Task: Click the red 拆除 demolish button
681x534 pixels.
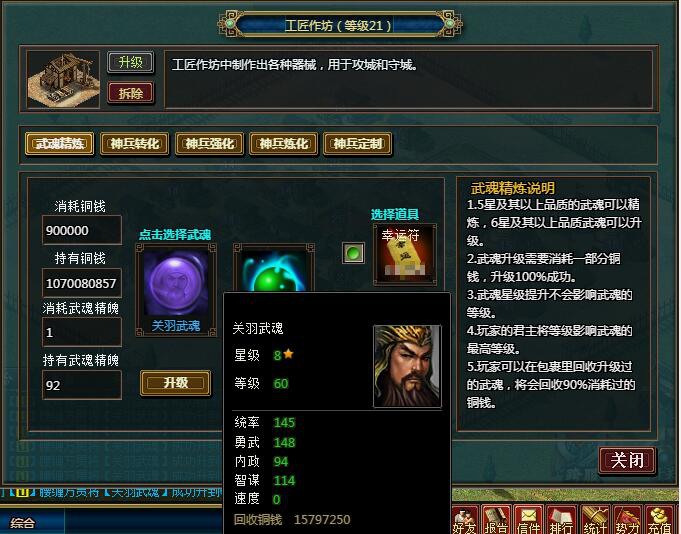Action: click(131, 93)
